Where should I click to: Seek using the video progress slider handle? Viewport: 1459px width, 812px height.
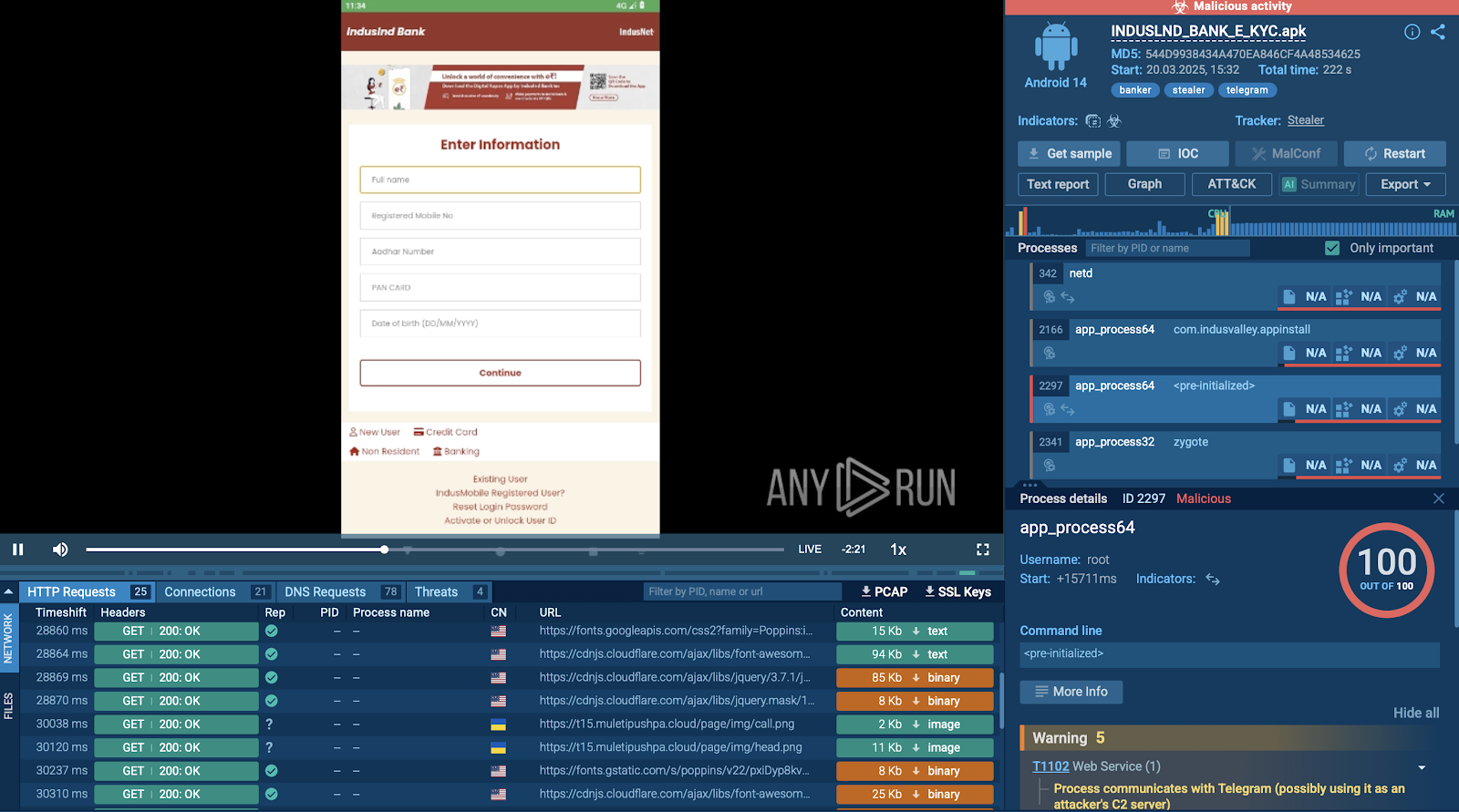coord(385,550)
